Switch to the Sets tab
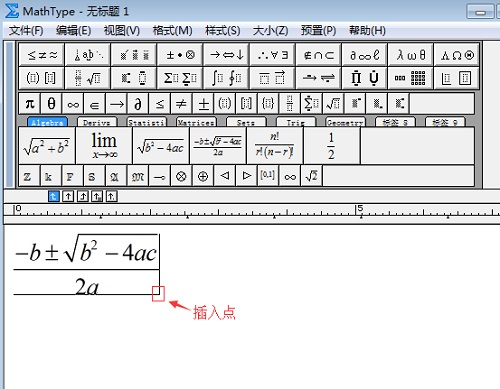Screen dimensions: 500x389 pos(246,122)
